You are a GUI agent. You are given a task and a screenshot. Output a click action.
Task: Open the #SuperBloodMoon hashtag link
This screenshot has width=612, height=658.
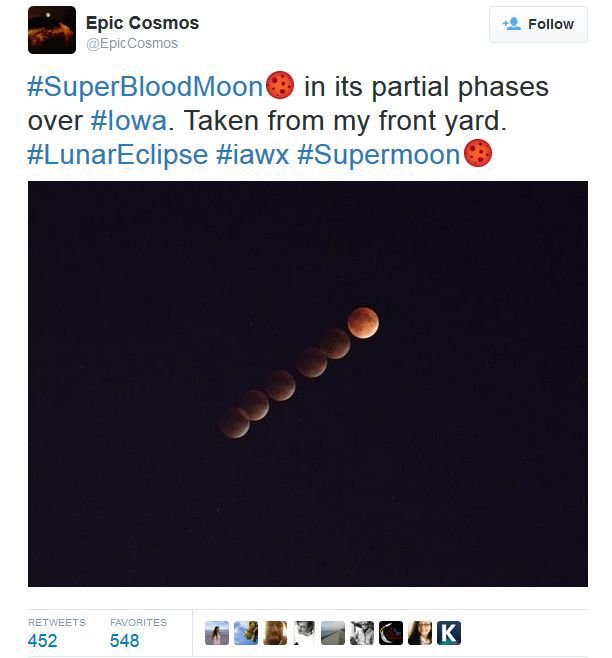coord(145,87)
